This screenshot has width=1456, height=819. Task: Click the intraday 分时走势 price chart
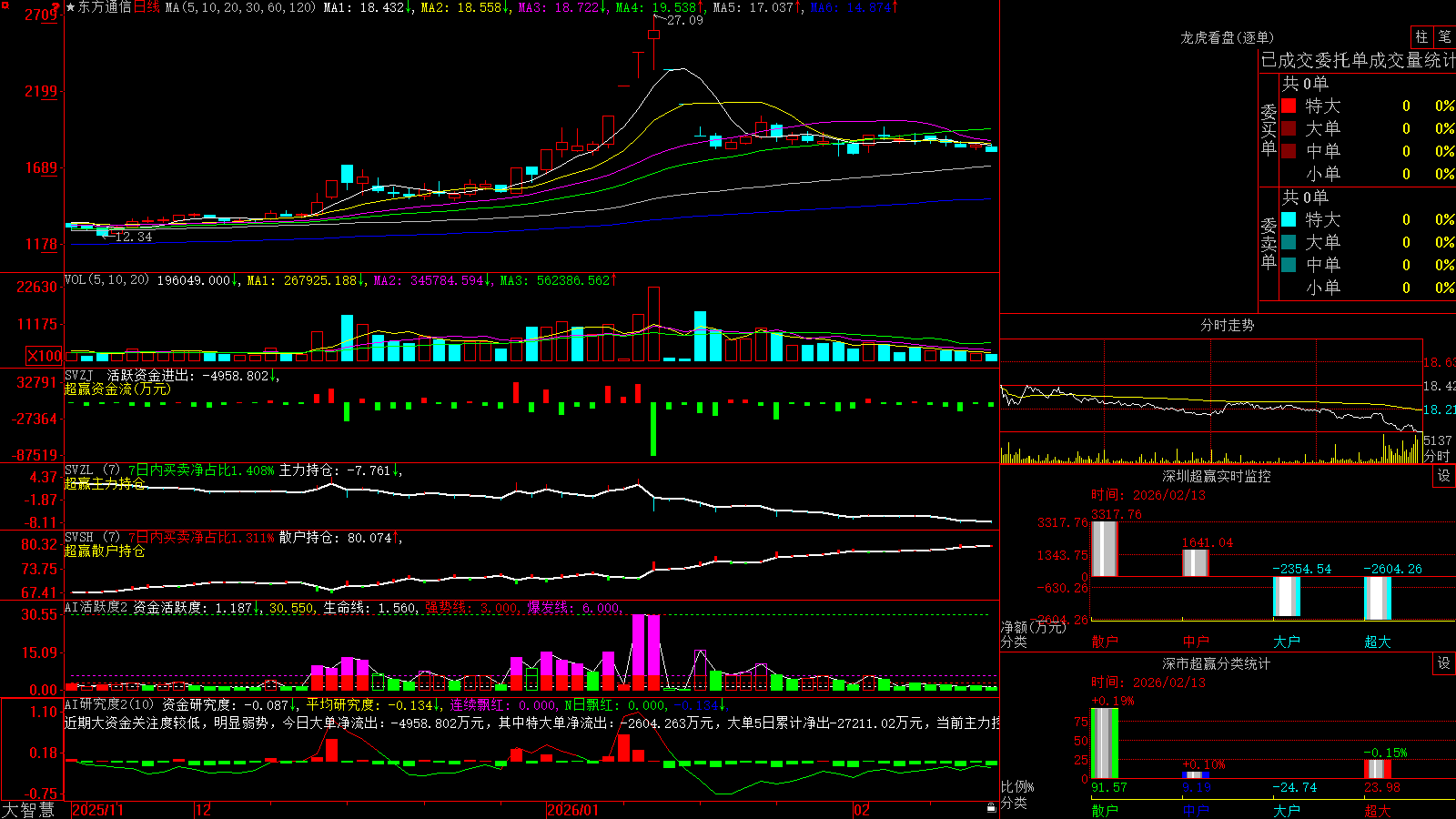pos(1211,387)
